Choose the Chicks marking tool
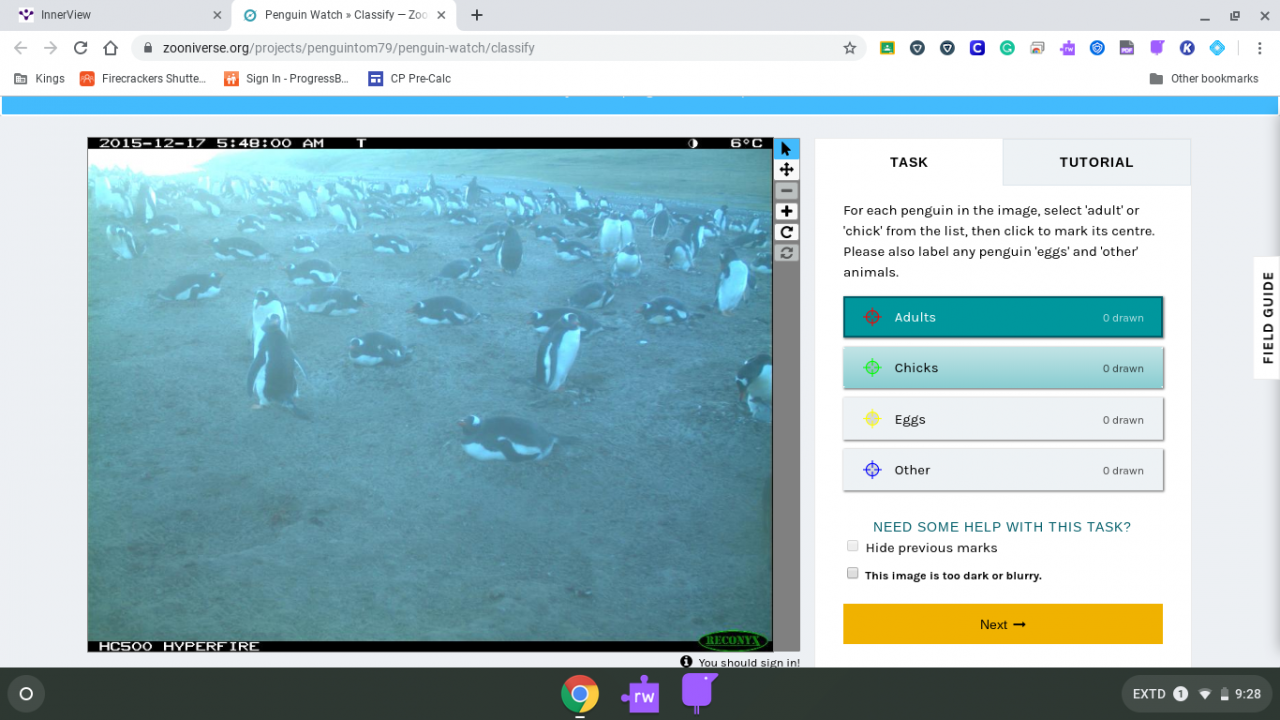This screenshot has height=720, width=1280. point(1003,368)
